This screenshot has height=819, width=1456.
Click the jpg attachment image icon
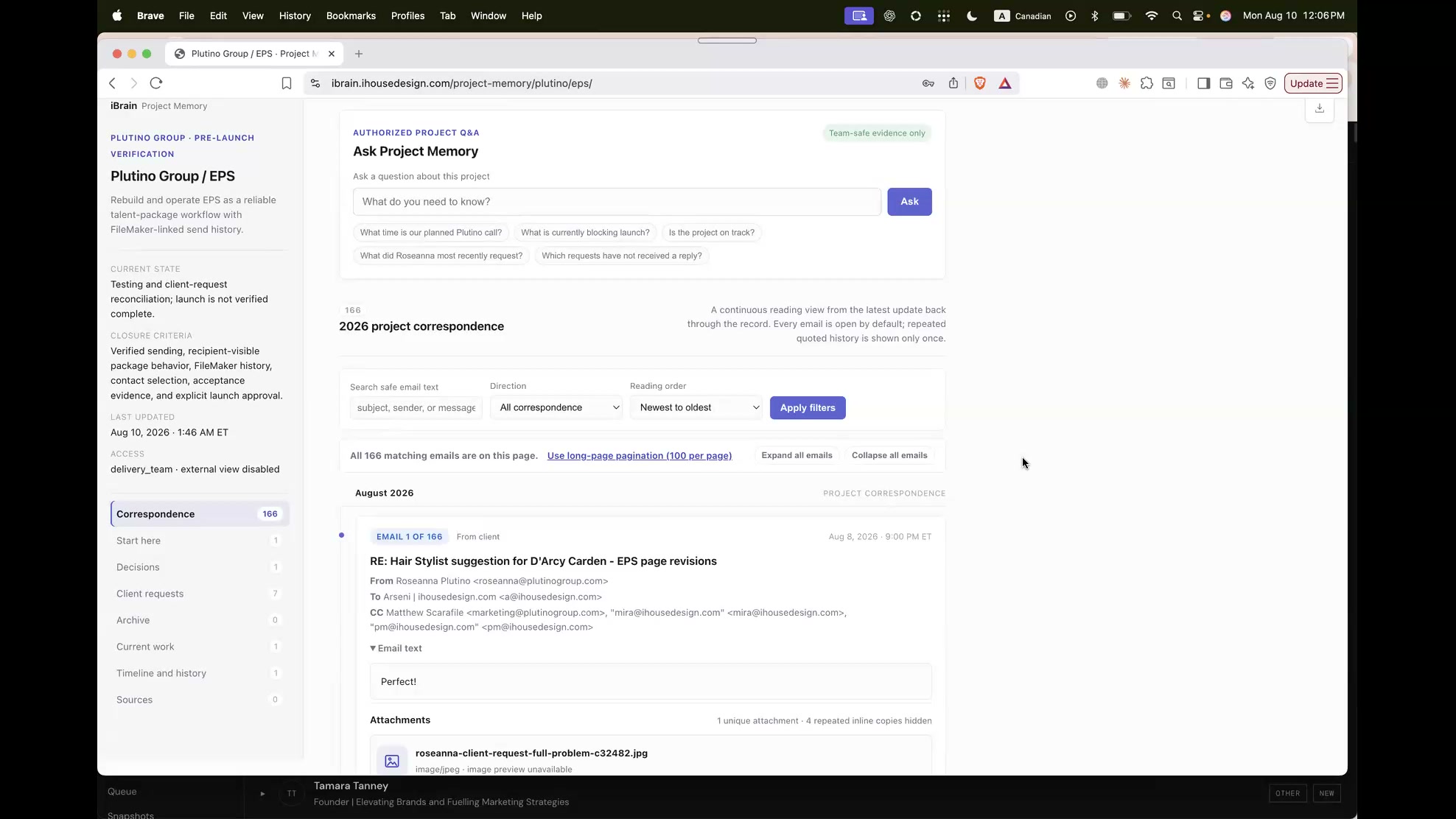point(392,761)
